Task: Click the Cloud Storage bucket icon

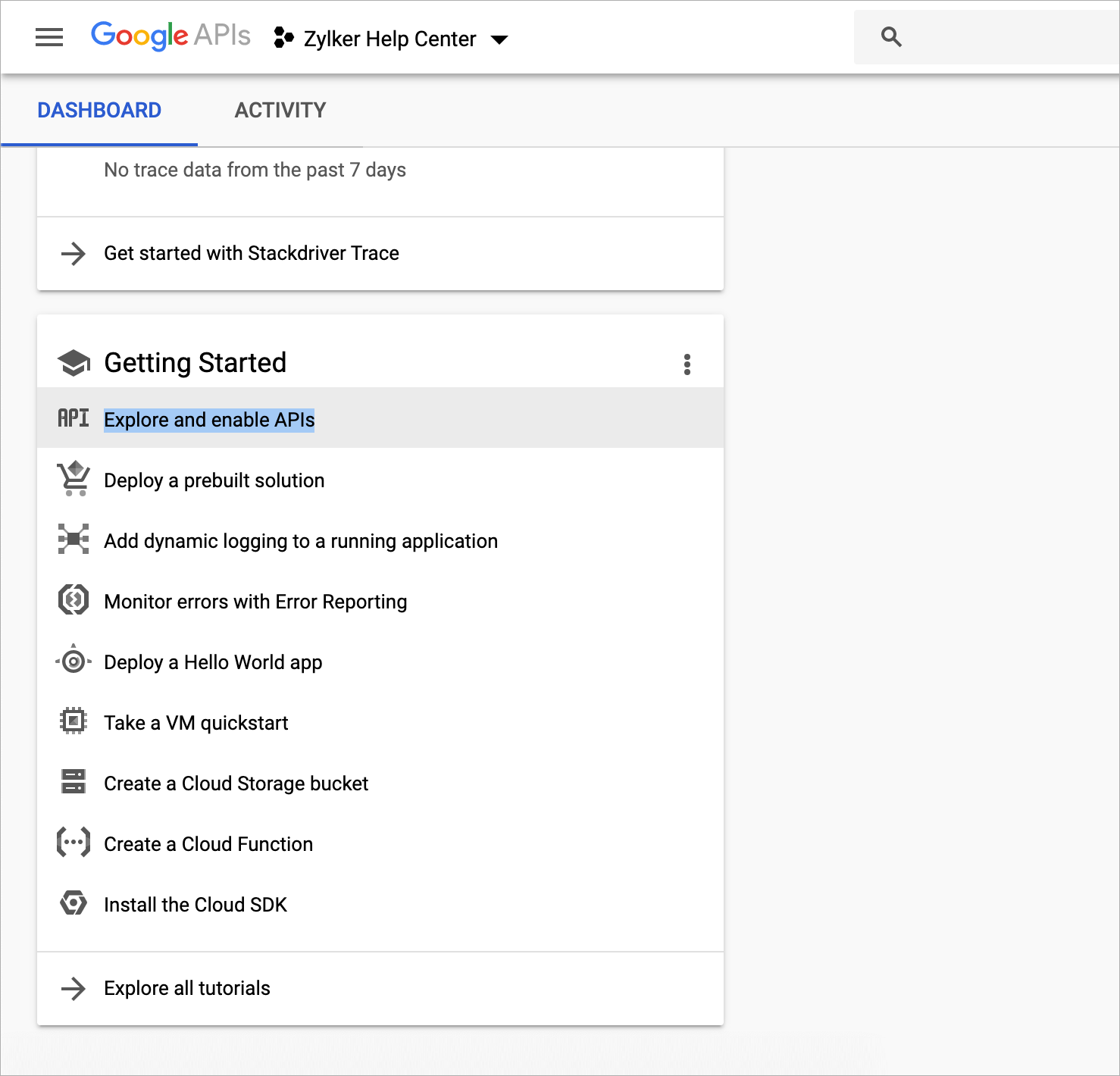Action: click(74, 782)
